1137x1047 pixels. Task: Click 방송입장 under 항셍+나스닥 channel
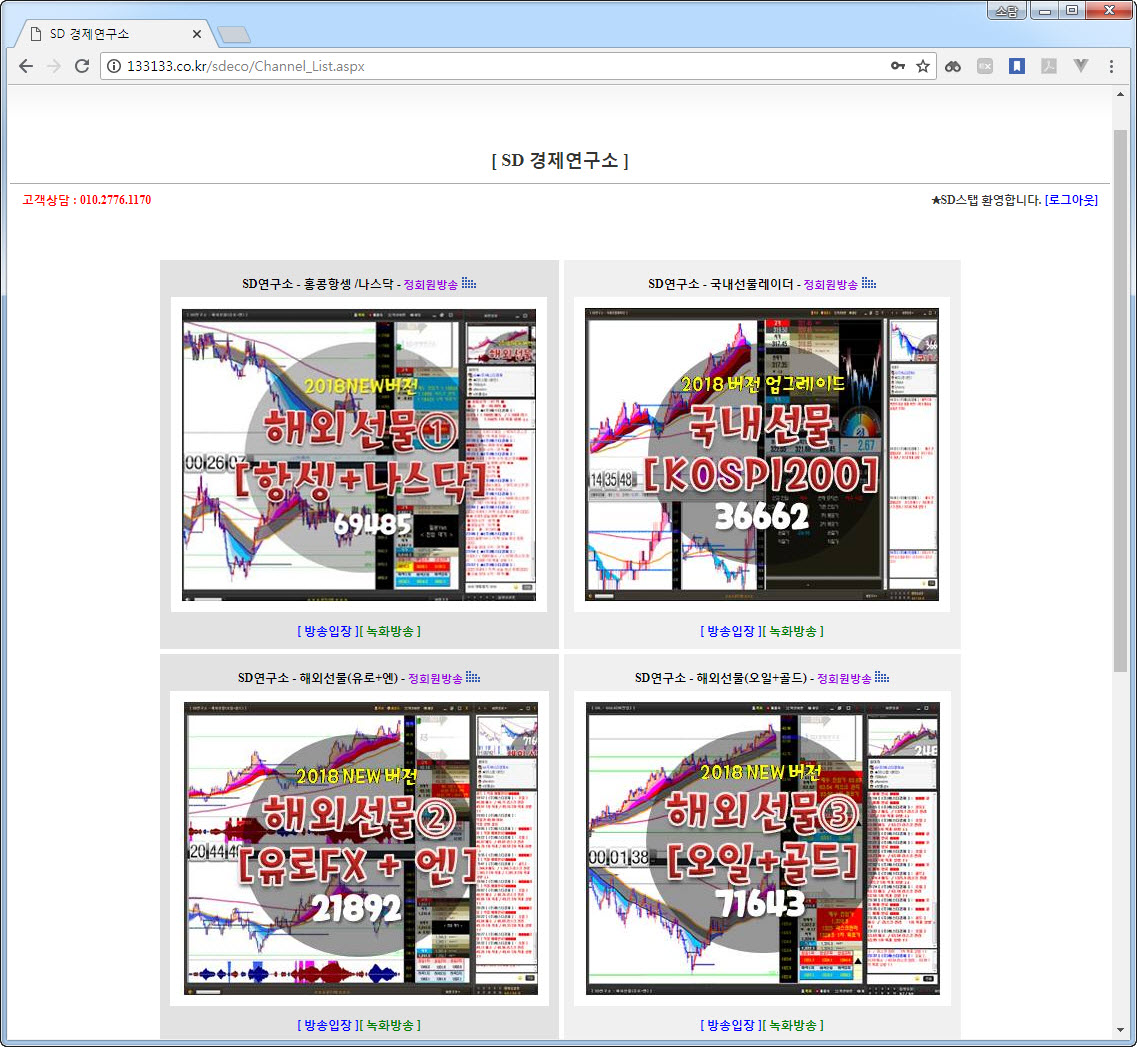tap(328, 631)
